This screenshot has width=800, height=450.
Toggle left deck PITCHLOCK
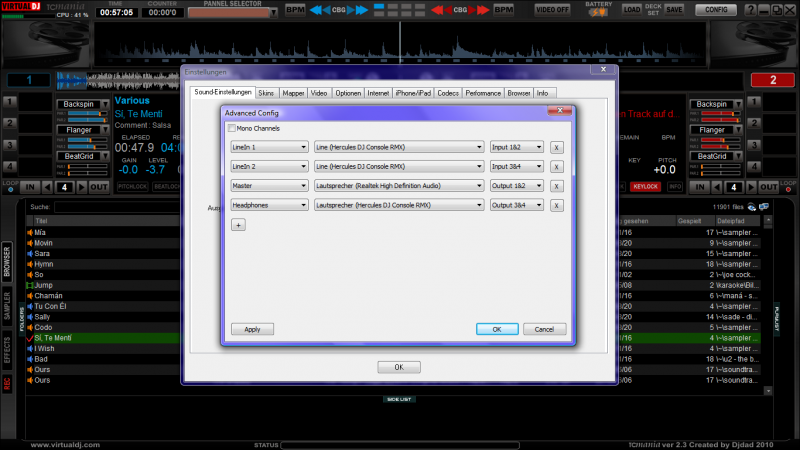point(132,187)
